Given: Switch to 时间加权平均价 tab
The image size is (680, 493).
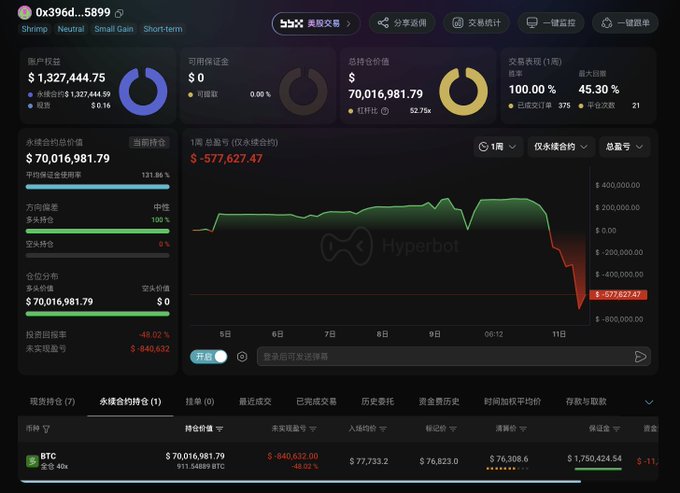Looking at the screenshot, I should [512, 402].
